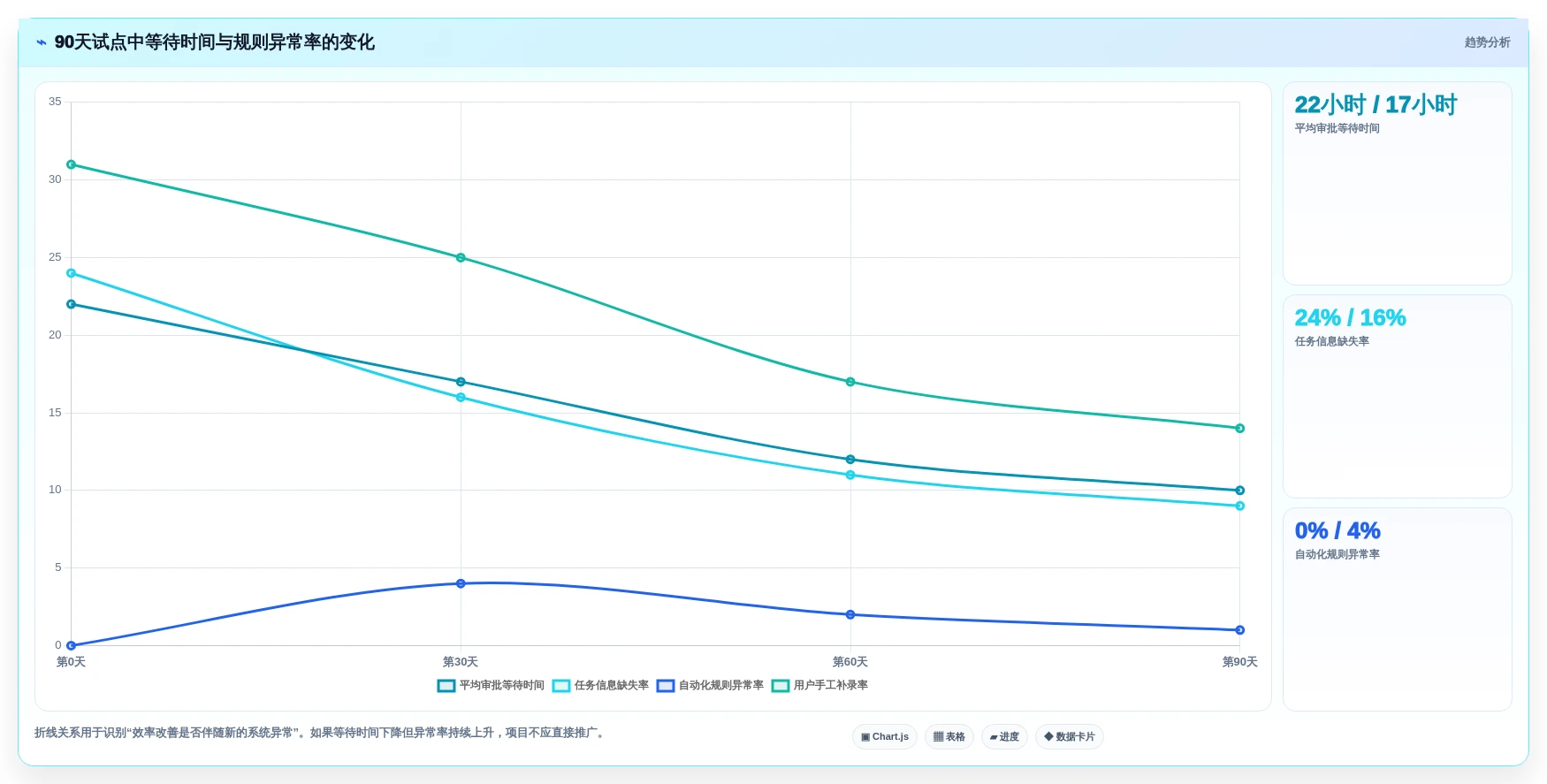Click the 趋势分析 label in the header

[x=1487, y=42]
